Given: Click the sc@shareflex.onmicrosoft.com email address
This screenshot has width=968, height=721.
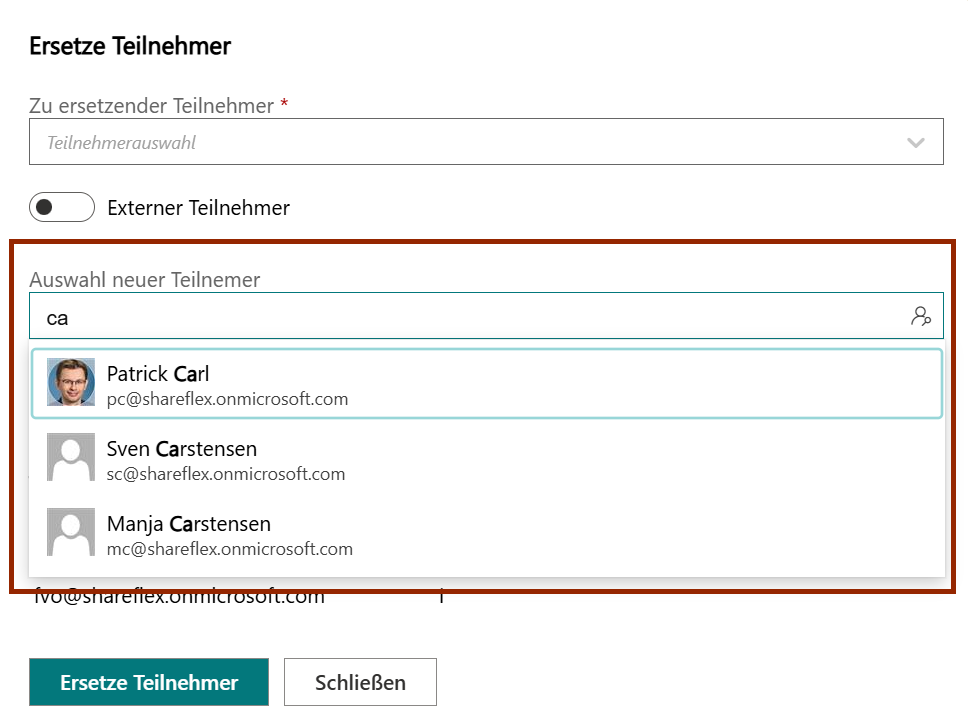Looking at the screenshot, I should point(226,474).
